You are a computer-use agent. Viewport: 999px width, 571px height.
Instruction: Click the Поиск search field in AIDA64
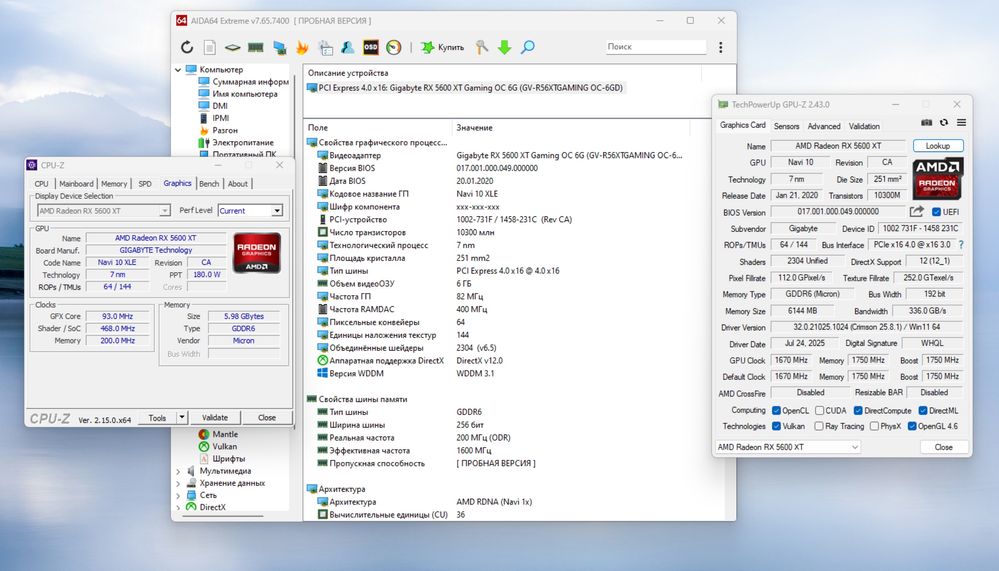(x=656, y=47)
